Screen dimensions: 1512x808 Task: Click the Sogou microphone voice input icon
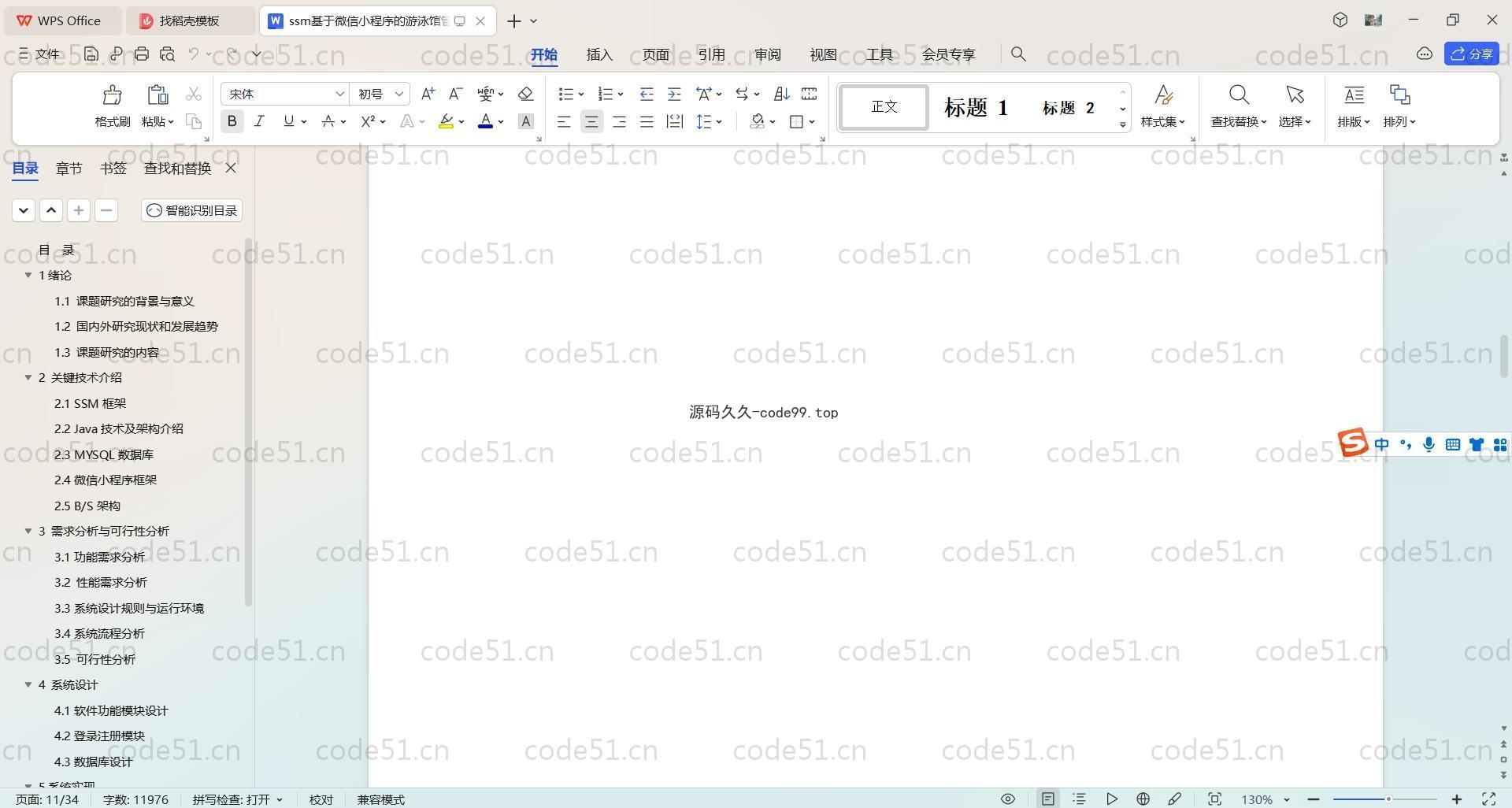pyautogui.click(x=1429, y=445)
